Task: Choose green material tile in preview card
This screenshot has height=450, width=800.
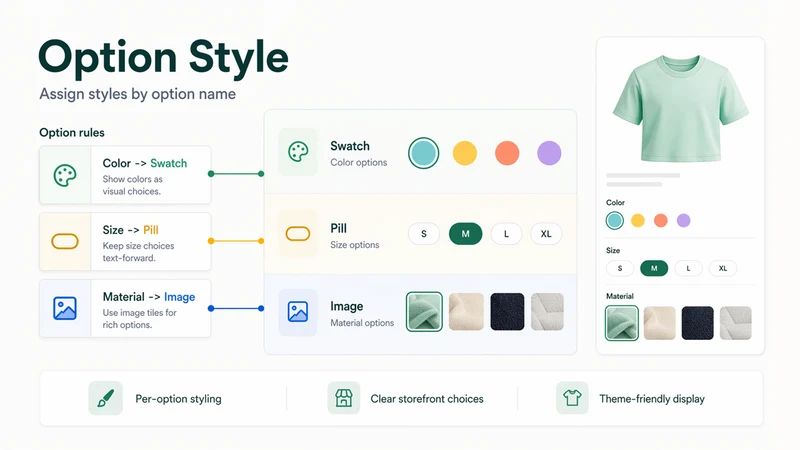Action: point(622,323)
